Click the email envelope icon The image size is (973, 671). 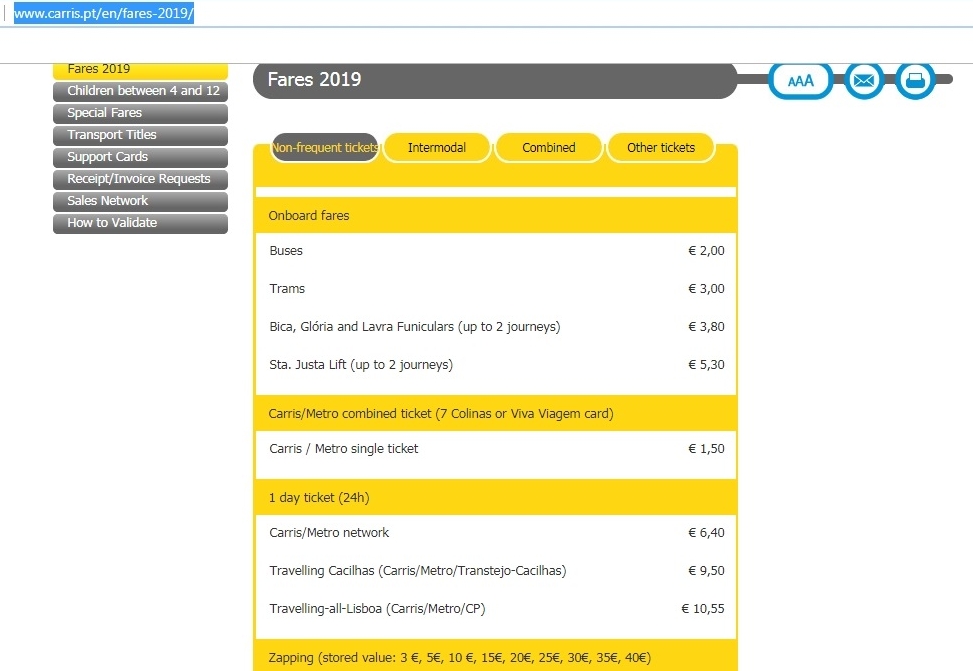coord(864,81)
